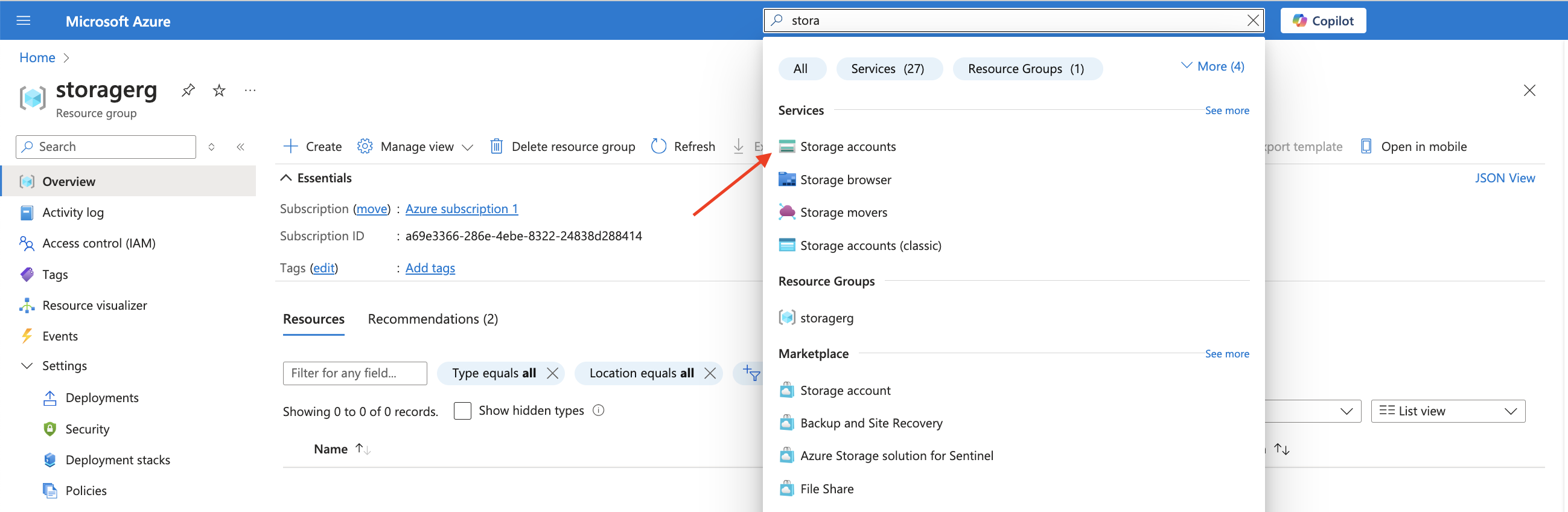This screenshot has height=512, width=1568.
Task: Clear the search box with the X
Action: (x=1253, y=21)
